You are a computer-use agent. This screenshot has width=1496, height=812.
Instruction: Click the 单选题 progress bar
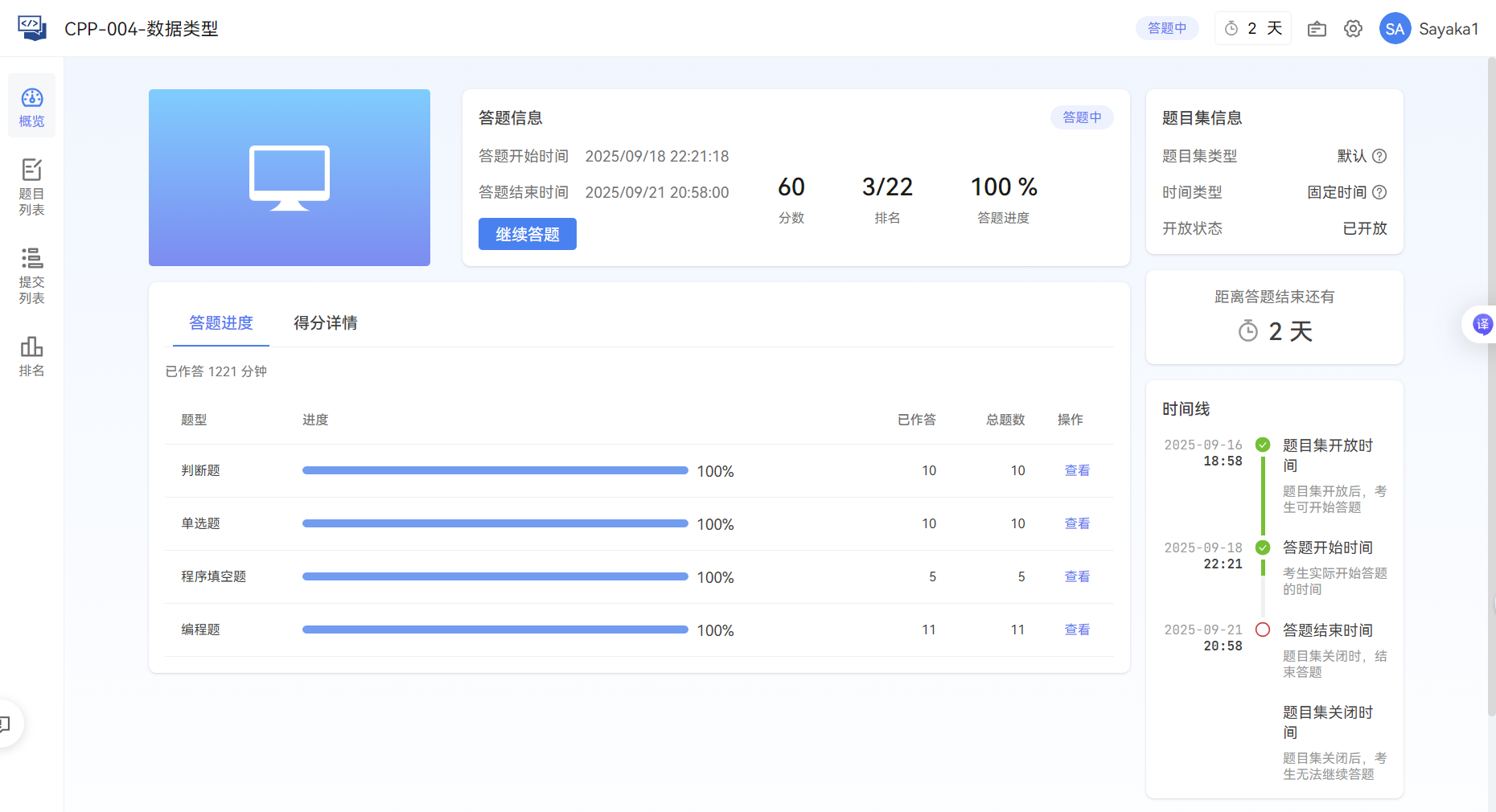495,523
